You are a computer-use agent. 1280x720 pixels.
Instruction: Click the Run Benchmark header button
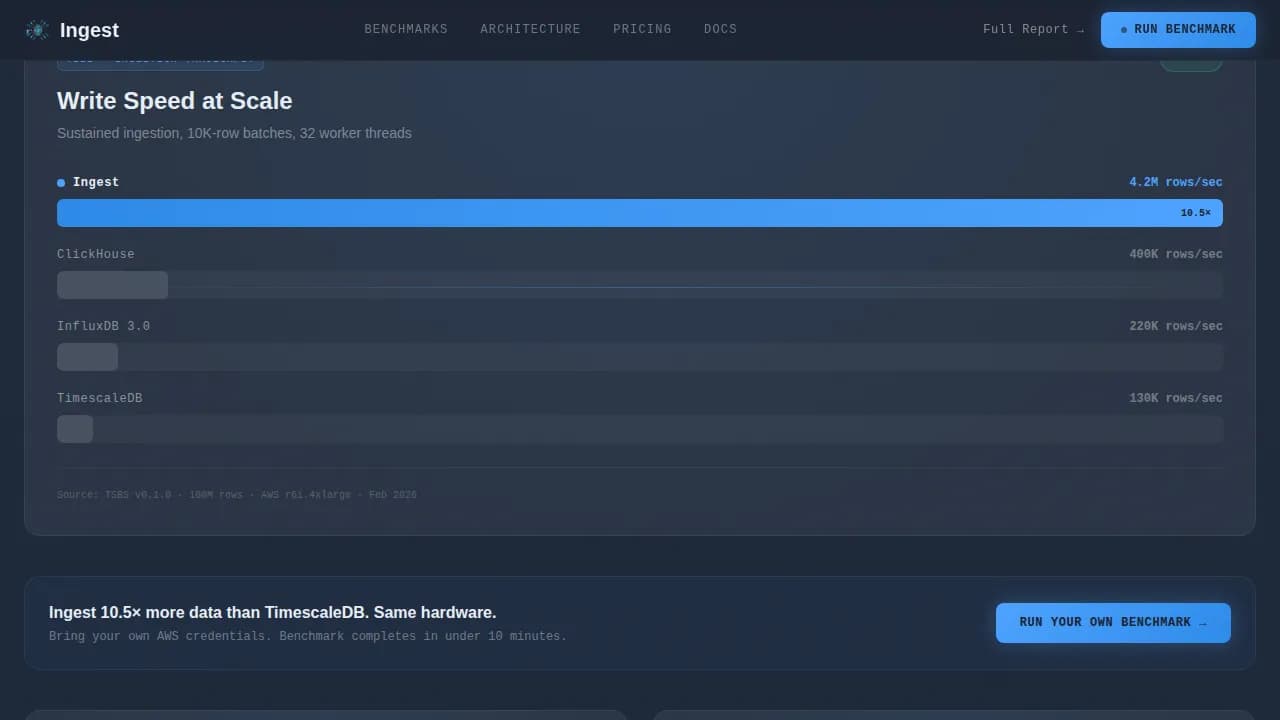click(x=1178, y=30)
